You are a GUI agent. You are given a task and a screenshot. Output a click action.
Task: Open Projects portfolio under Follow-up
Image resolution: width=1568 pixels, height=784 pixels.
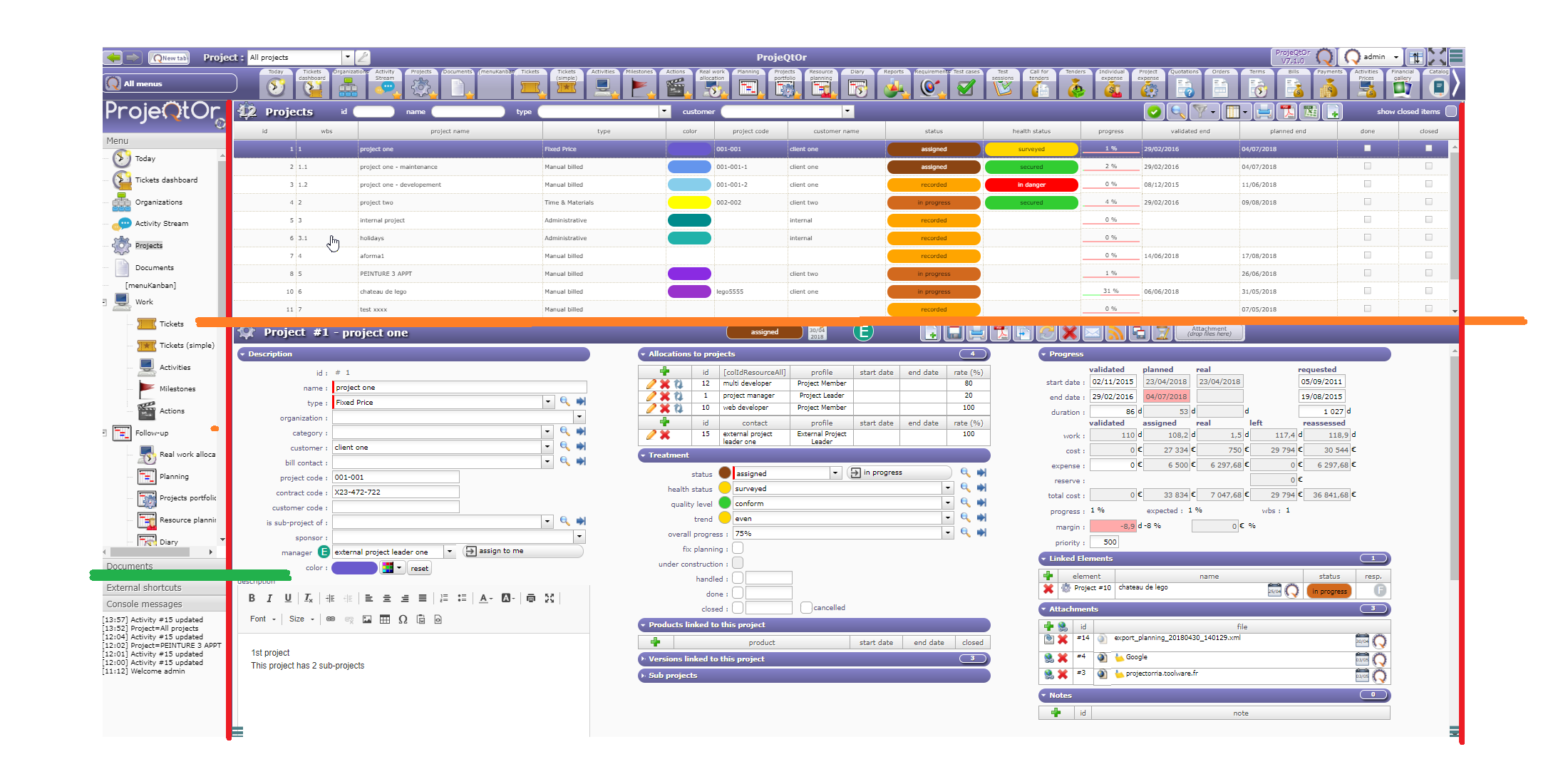pos(187,498)
